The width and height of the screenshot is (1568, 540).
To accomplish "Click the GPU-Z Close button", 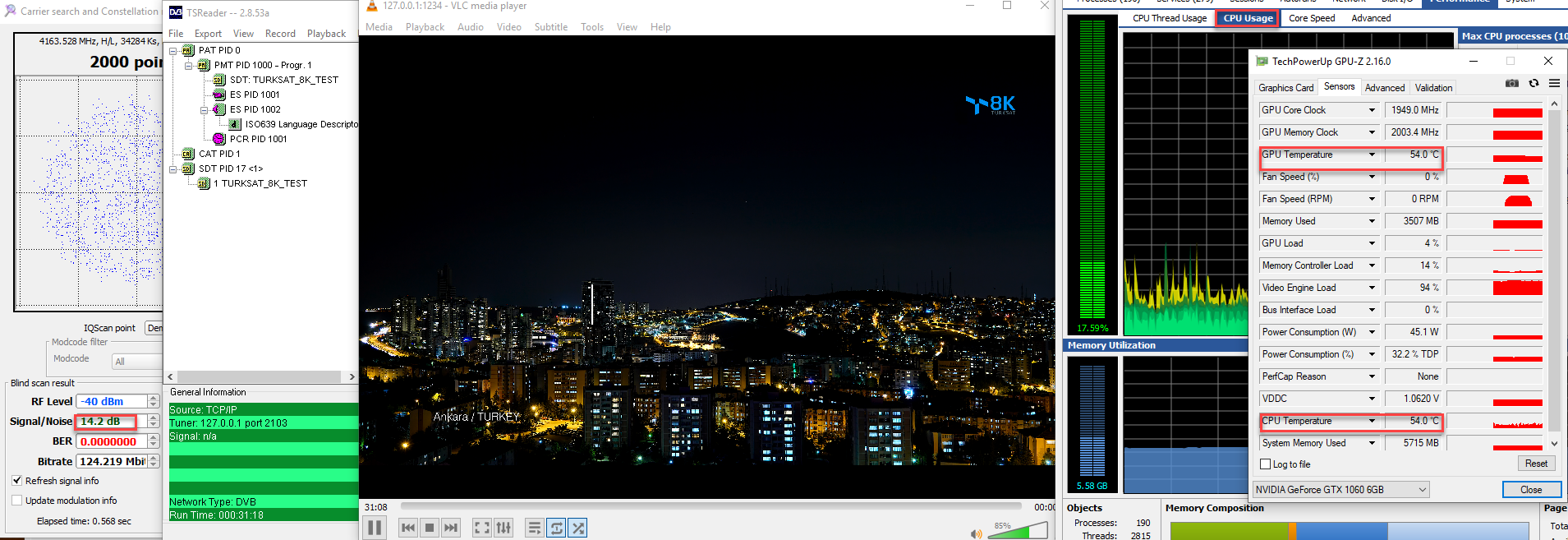I will coord(1531,490).
